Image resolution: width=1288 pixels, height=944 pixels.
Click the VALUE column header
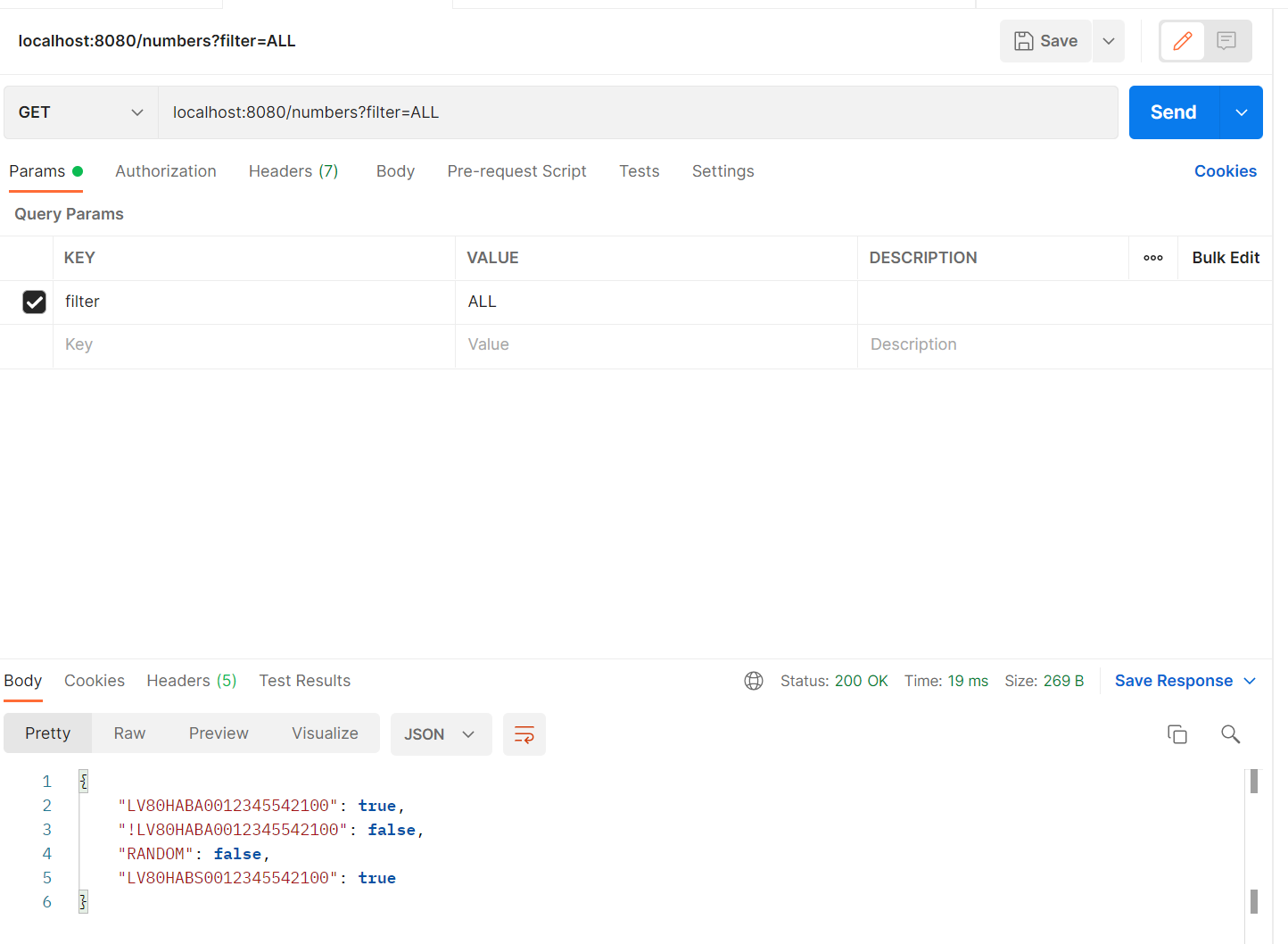(x=492, y=258)
